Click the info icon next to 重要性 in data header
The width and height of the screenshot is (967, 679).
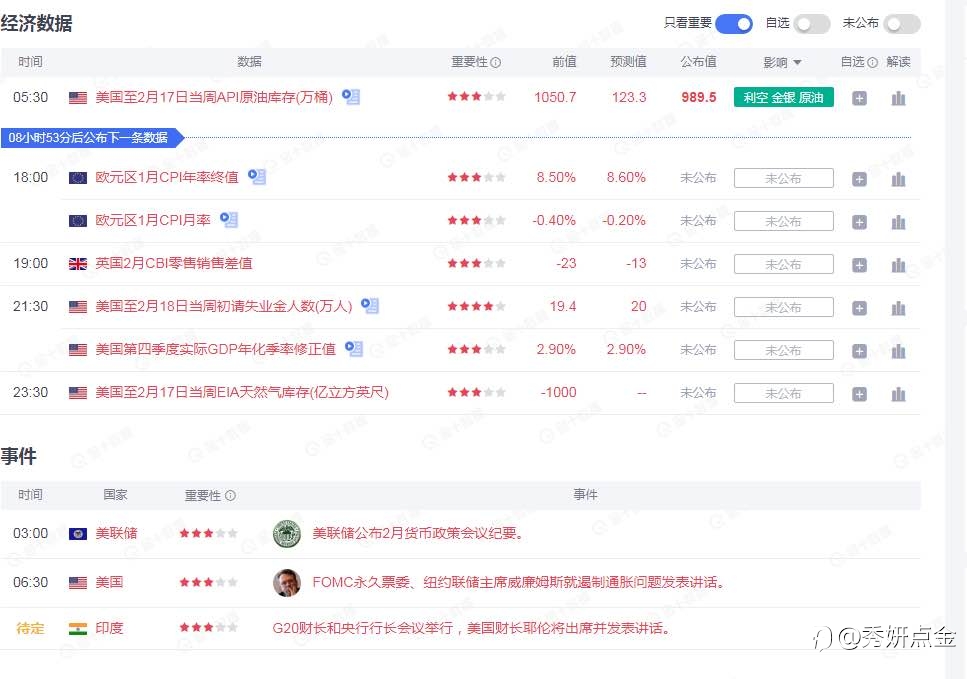pos(495,62)
